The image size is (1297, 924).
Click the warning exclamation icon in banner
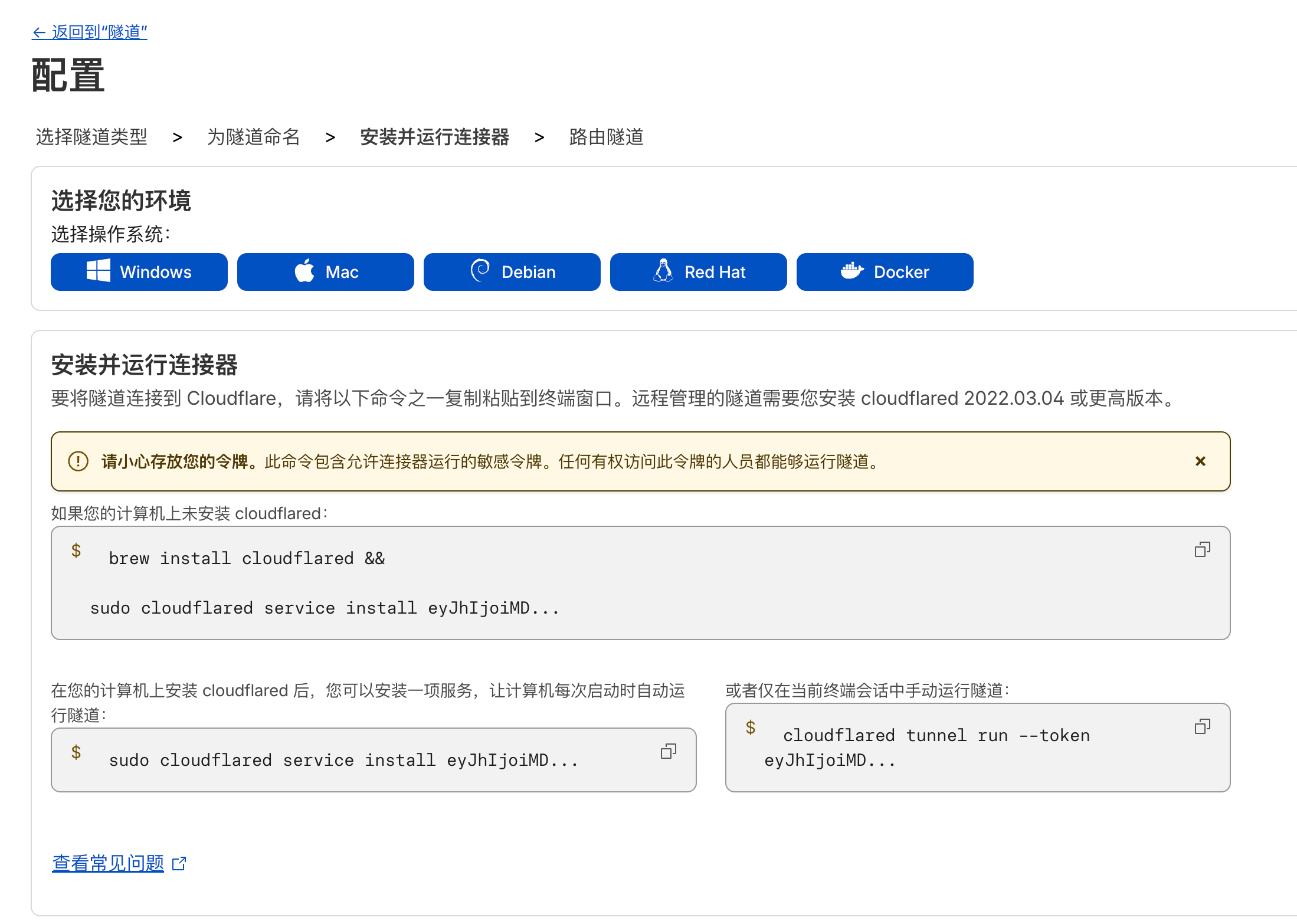coord(78,461)
